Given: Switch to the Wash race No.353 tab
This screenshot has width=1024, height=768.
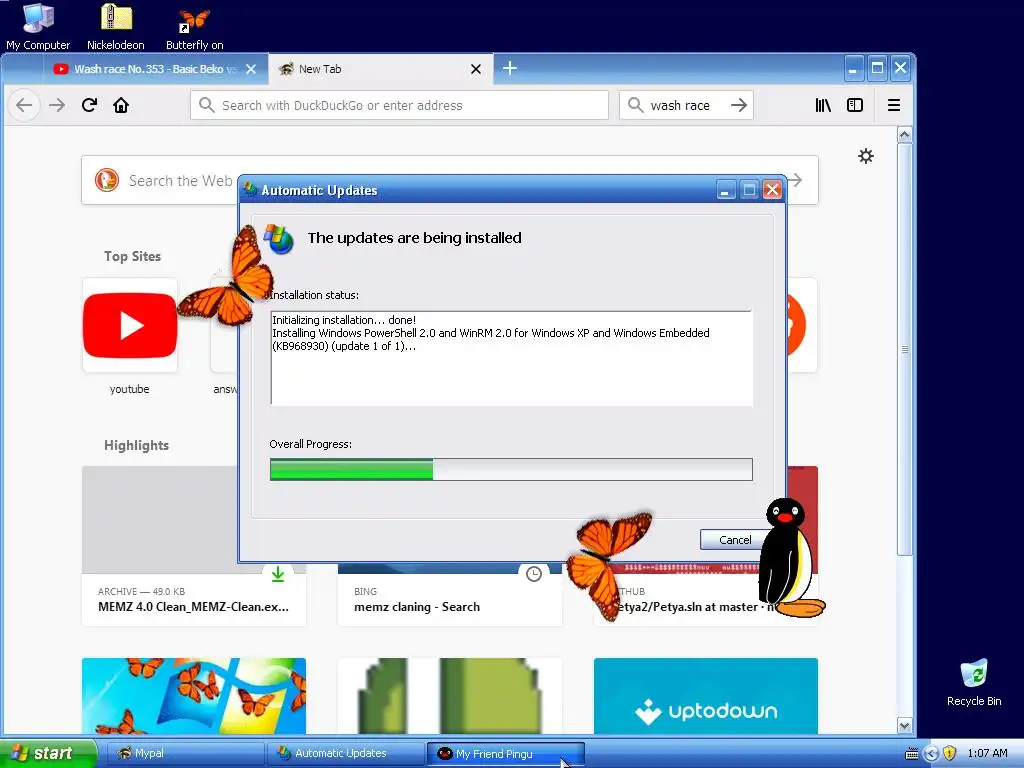Looking at the screenshot, I should [155, 69].
